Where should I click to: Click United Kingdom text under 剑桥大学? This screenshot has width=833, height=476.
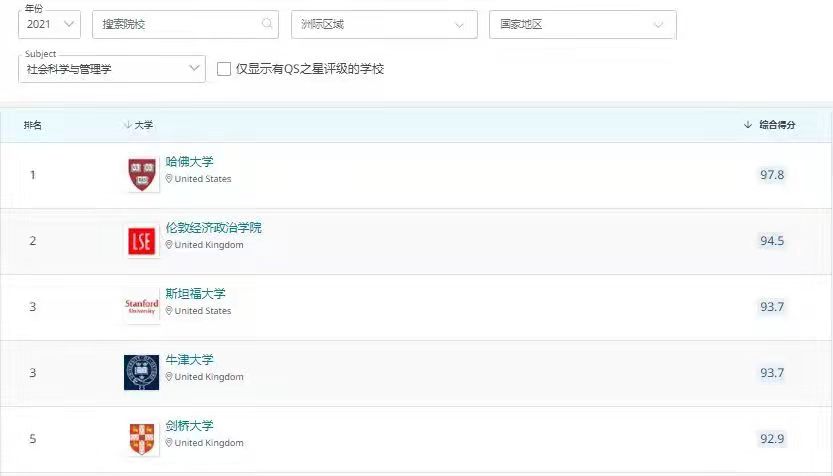click(x=209, y=443)
